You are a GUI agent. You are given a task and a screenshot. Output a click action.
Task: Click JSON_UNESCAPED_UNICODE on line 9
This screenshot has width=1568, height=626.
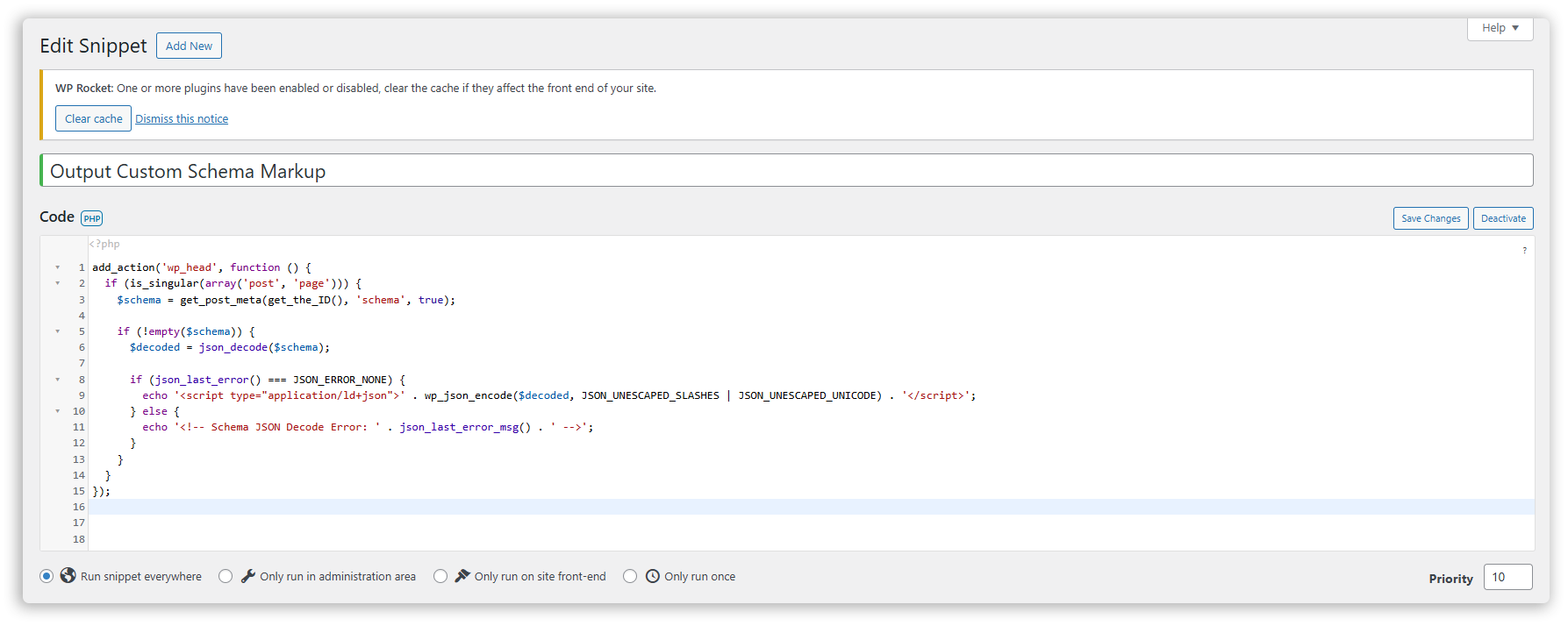(x=806, y=395)
